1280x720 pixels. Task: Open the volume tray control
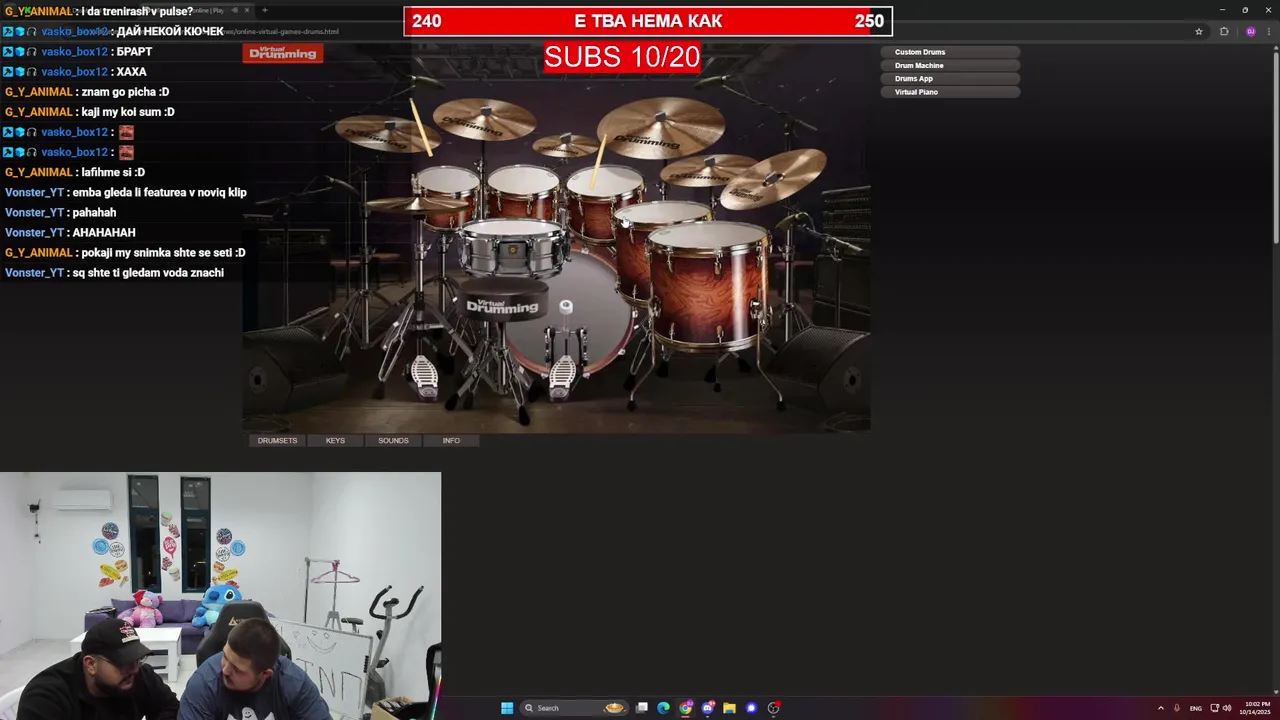[1227, 708]
